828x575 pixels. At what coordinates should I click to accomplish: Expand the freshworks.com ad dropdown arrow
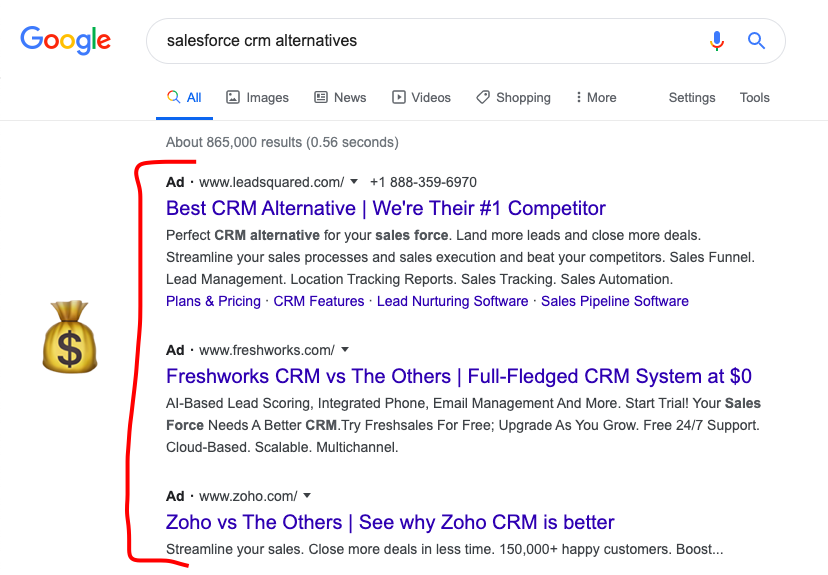[345, 350]
